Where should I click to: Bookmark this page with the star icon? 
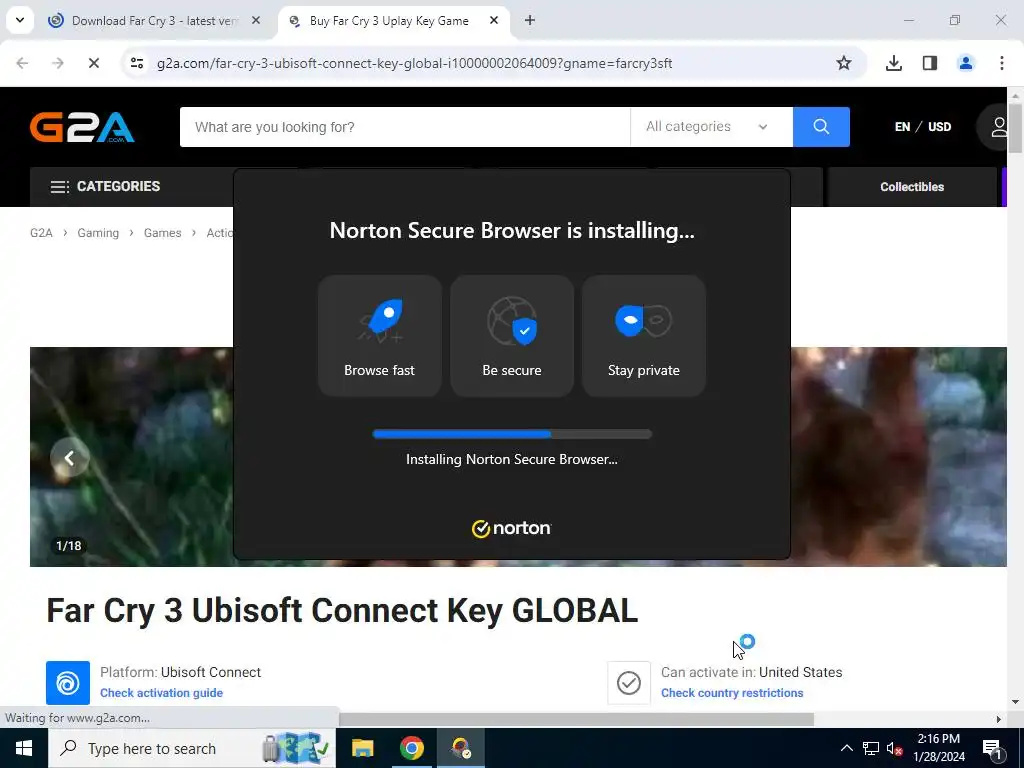click(x=844, y=63)
